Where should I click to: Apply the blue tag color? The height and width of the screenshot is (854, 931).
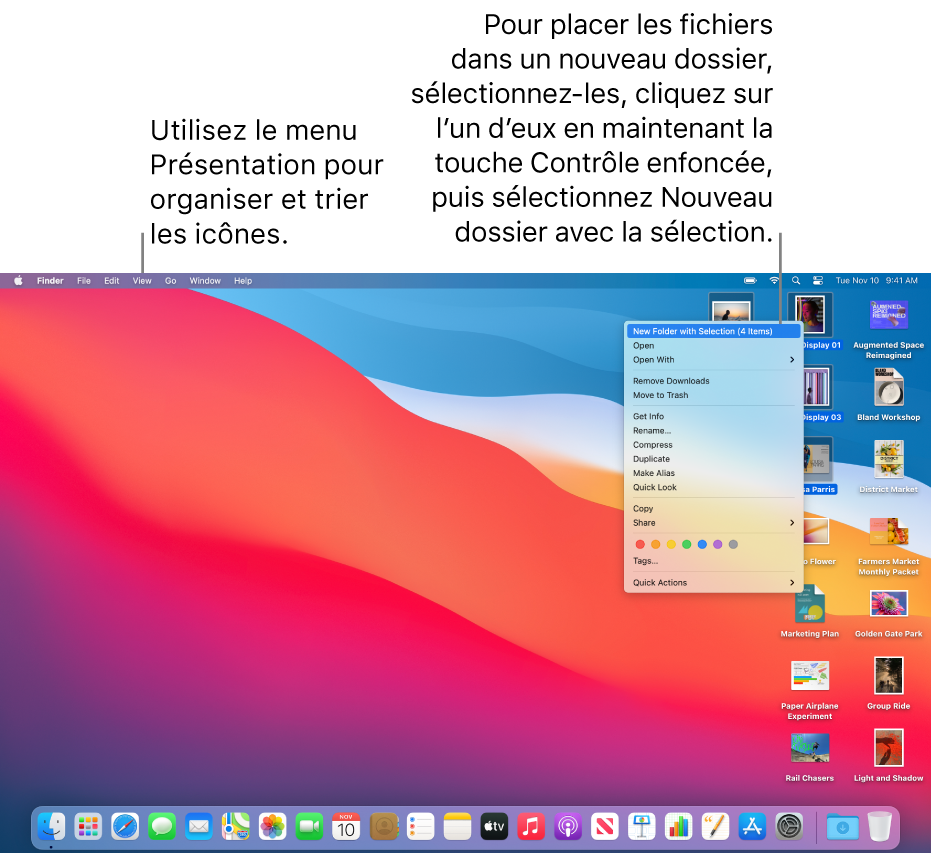702,545
